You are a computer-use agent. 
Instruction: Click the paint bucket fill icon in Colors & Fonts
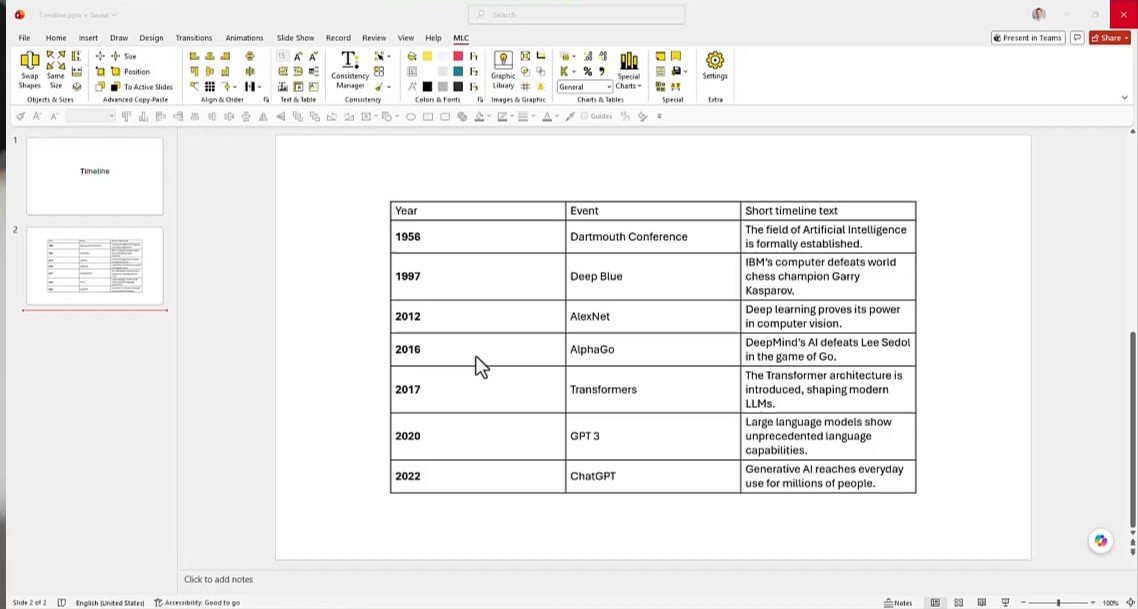pos(412,56)
